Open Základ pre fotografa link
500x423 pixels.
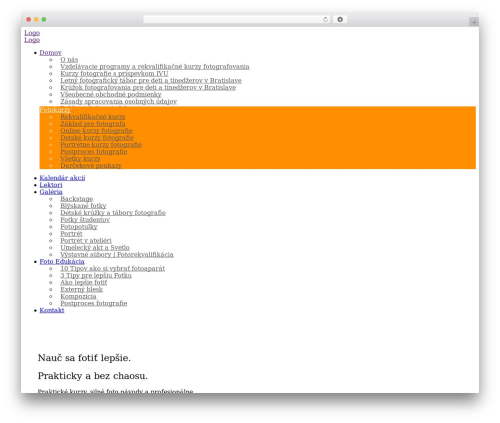coord(93,124)
